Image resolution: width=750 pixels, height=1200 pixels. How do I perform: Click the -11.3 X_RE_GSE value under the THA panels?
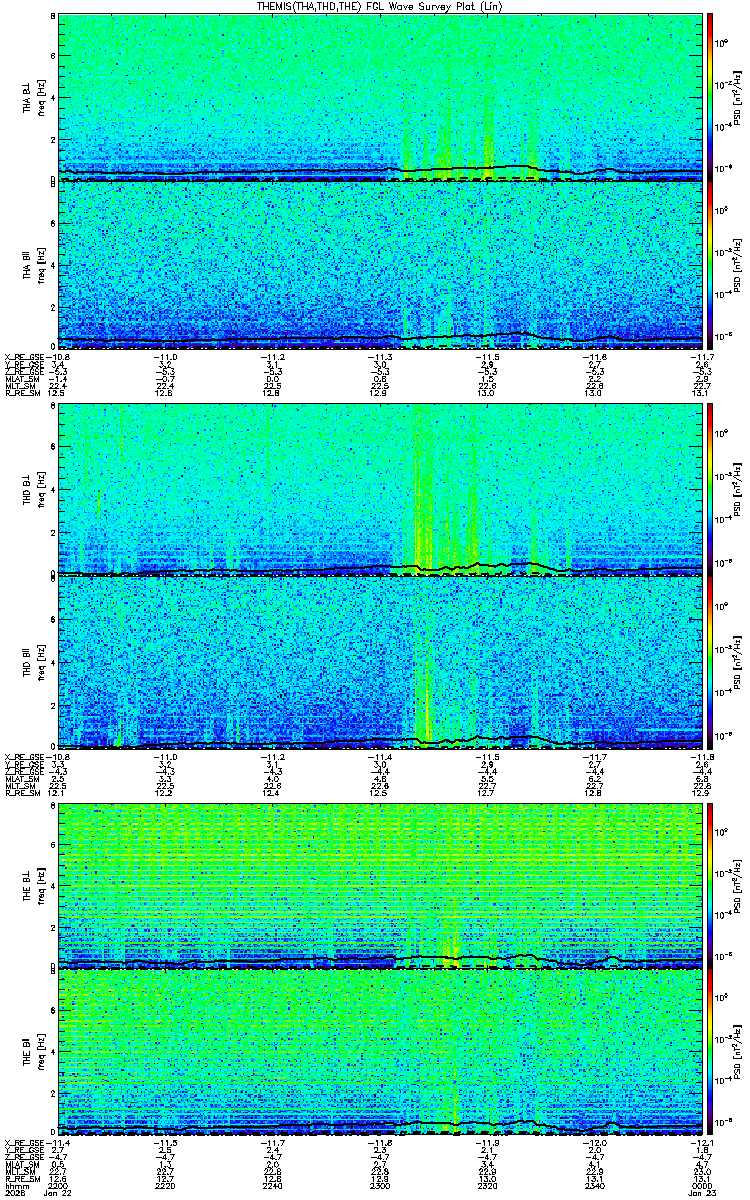pyautogui.click(x=380, y=357)
